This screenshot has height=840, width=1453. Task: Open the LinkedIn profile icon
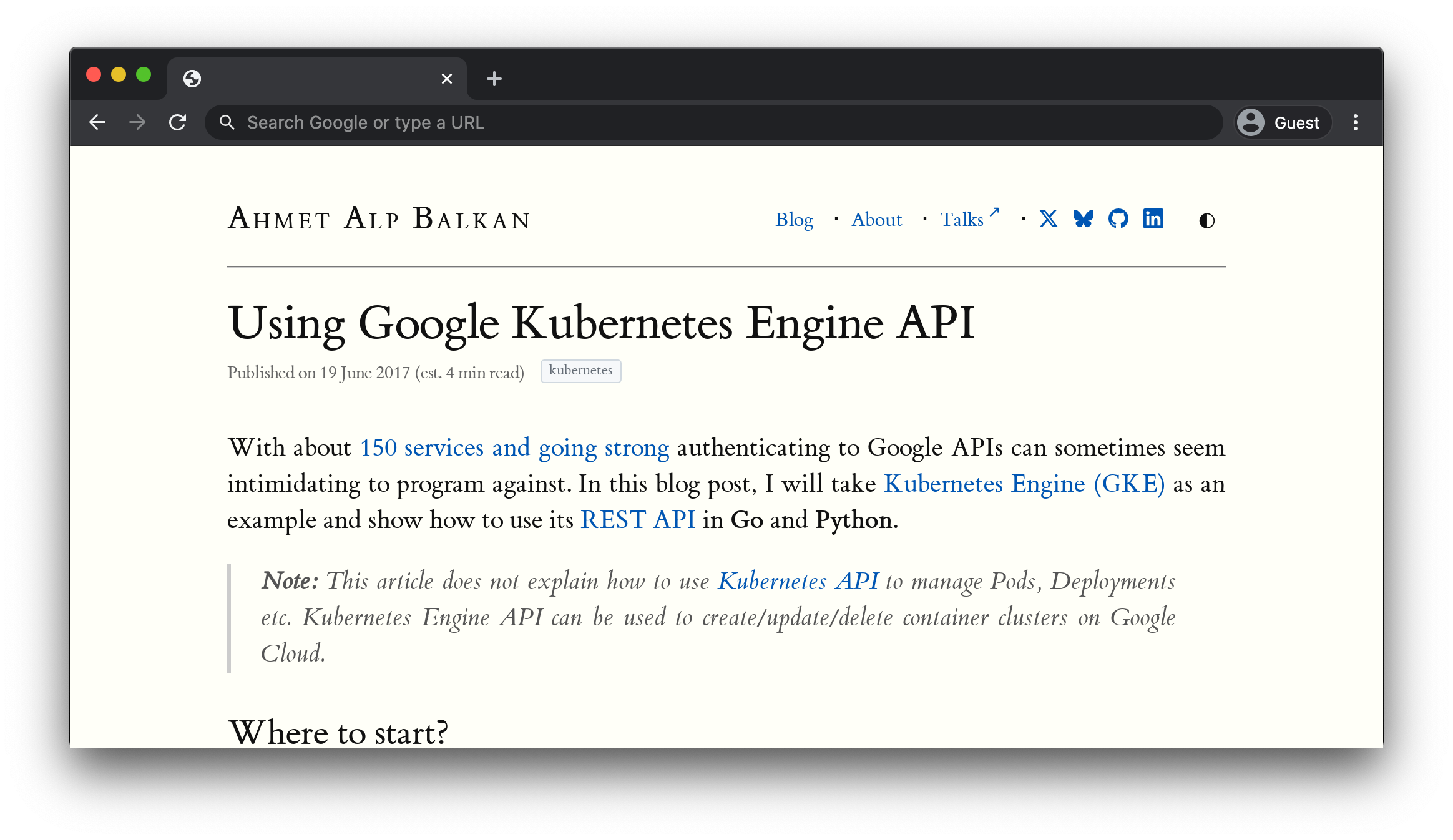1153,219
